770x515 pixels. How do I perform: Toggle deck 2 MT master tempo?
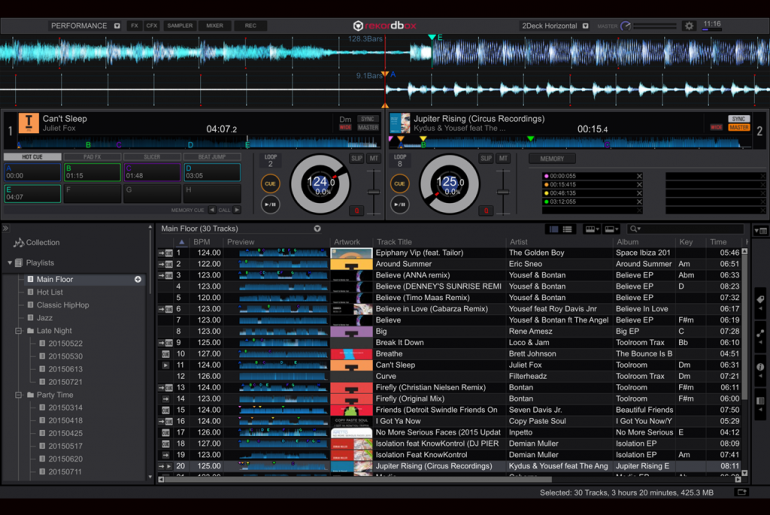coord(503,158)
